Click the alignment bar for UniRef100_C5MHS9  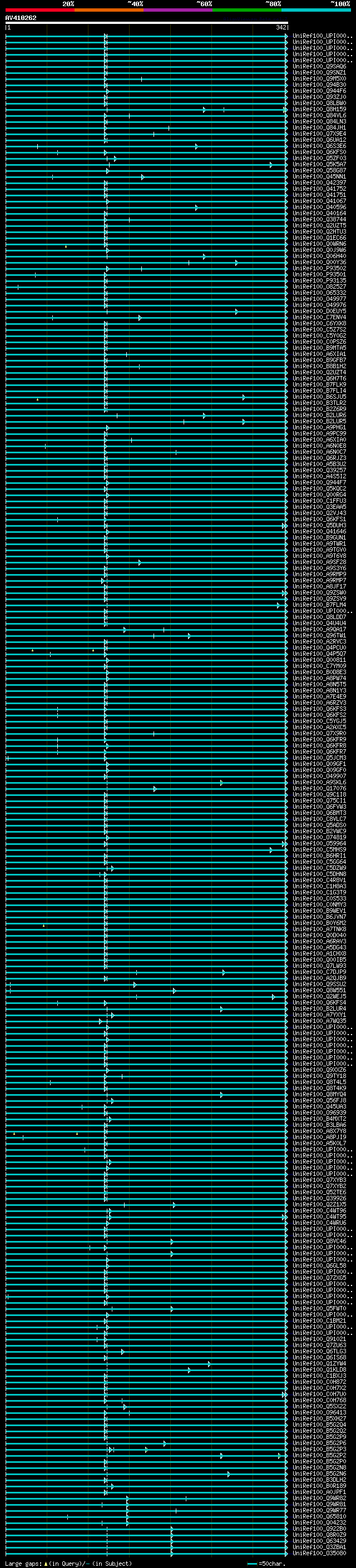147,850
